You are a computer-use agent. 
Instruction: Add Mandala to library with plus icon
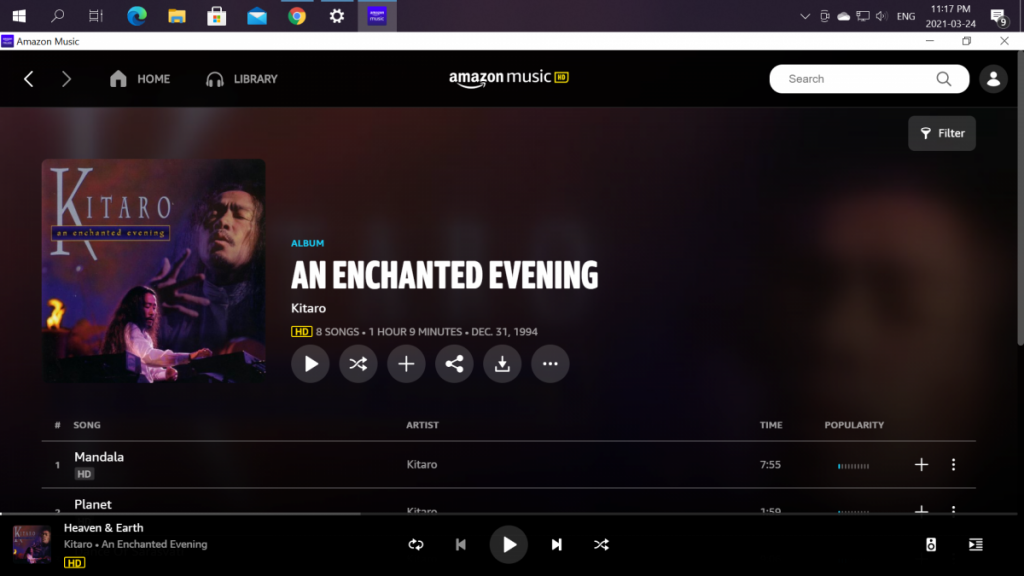click(x=921, y=464)
